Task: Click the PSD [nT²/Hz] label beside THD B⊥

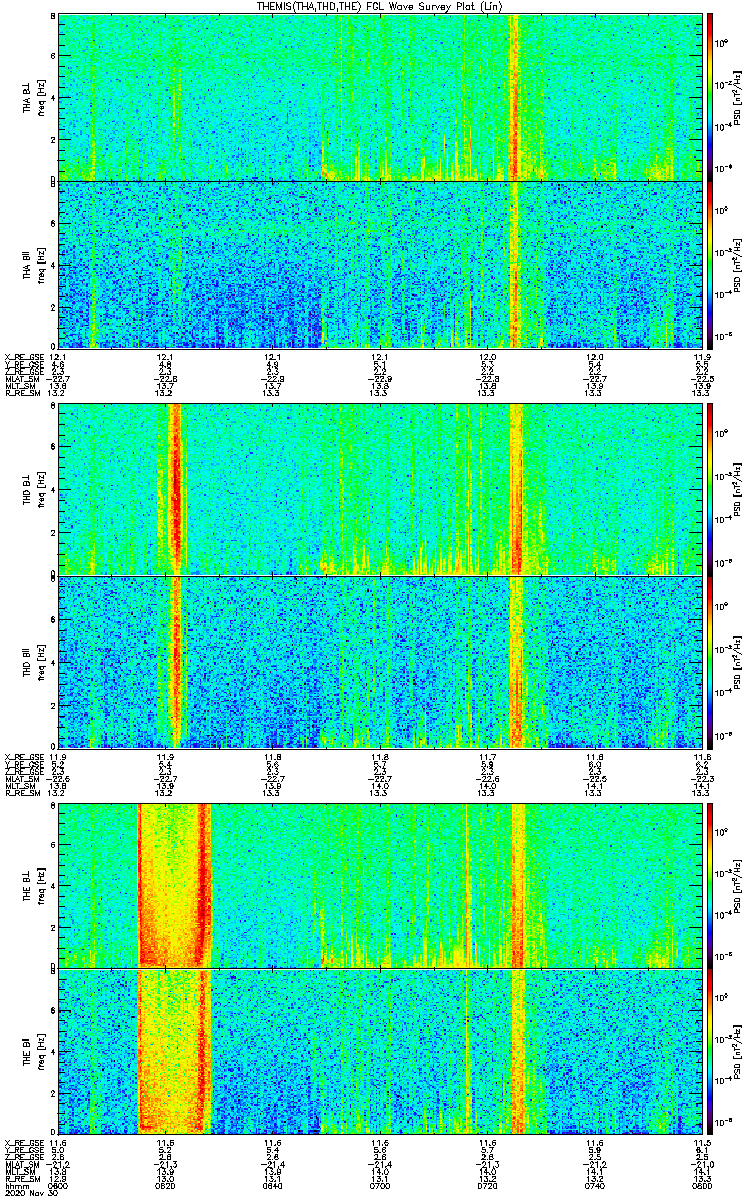Action: [738, 489]
